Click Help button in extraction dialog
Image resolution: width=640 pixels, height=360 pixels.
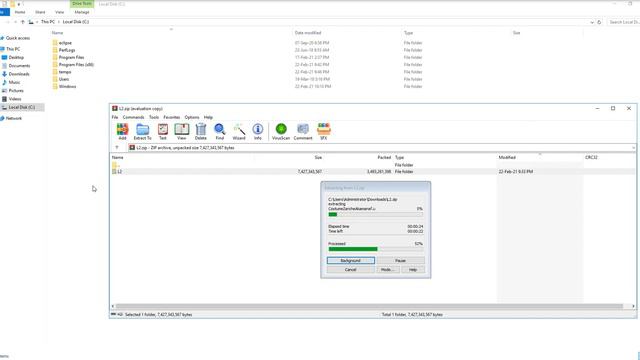tap(413, 270)
